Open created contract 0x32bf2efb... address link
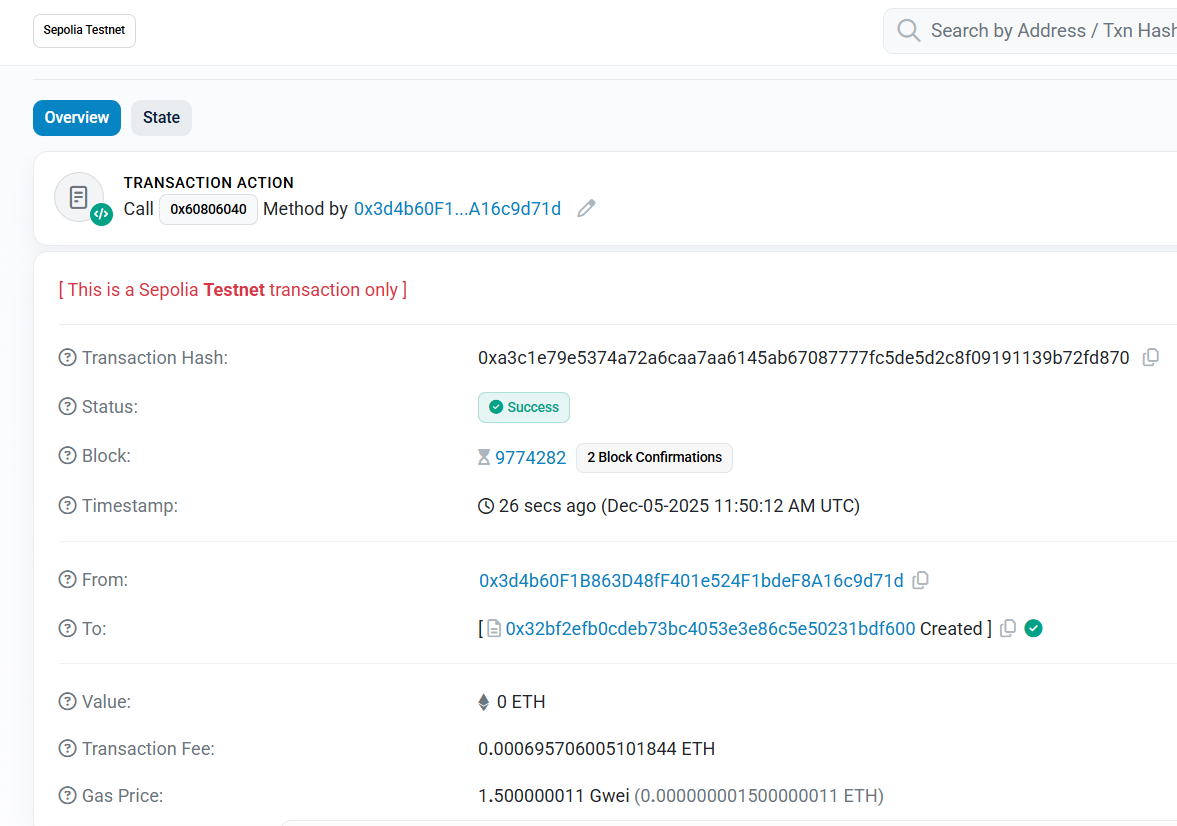This screenshot has width=1177, height=826. (710, 628)
